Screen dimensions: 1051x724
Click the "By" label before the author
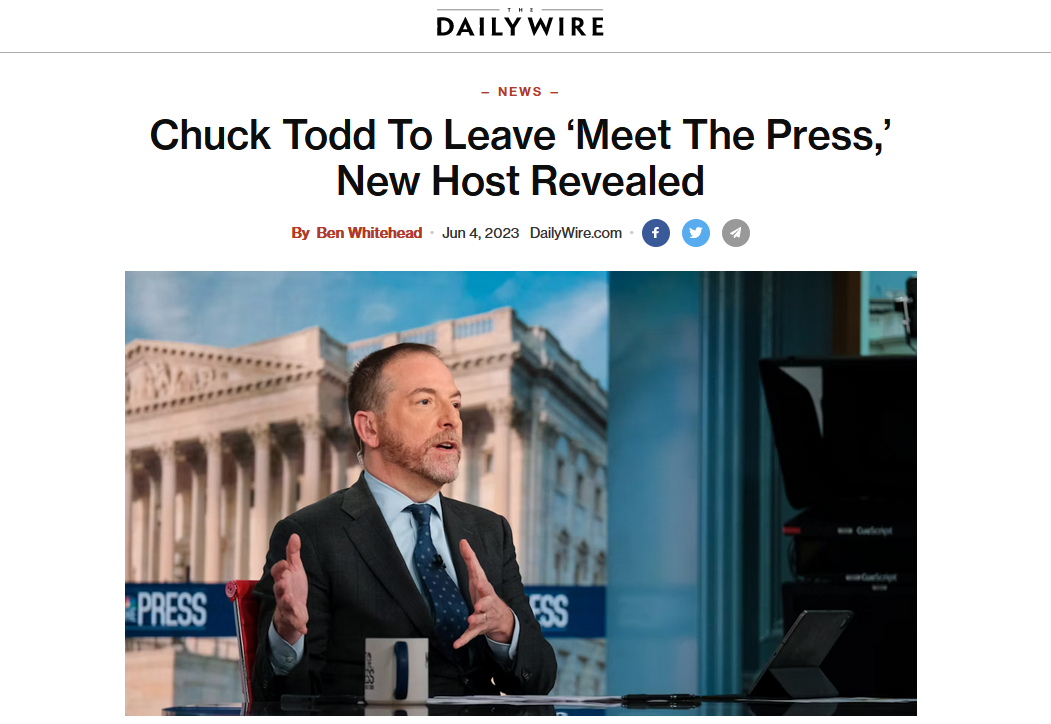pyautogui.click(x=300, y=233)
